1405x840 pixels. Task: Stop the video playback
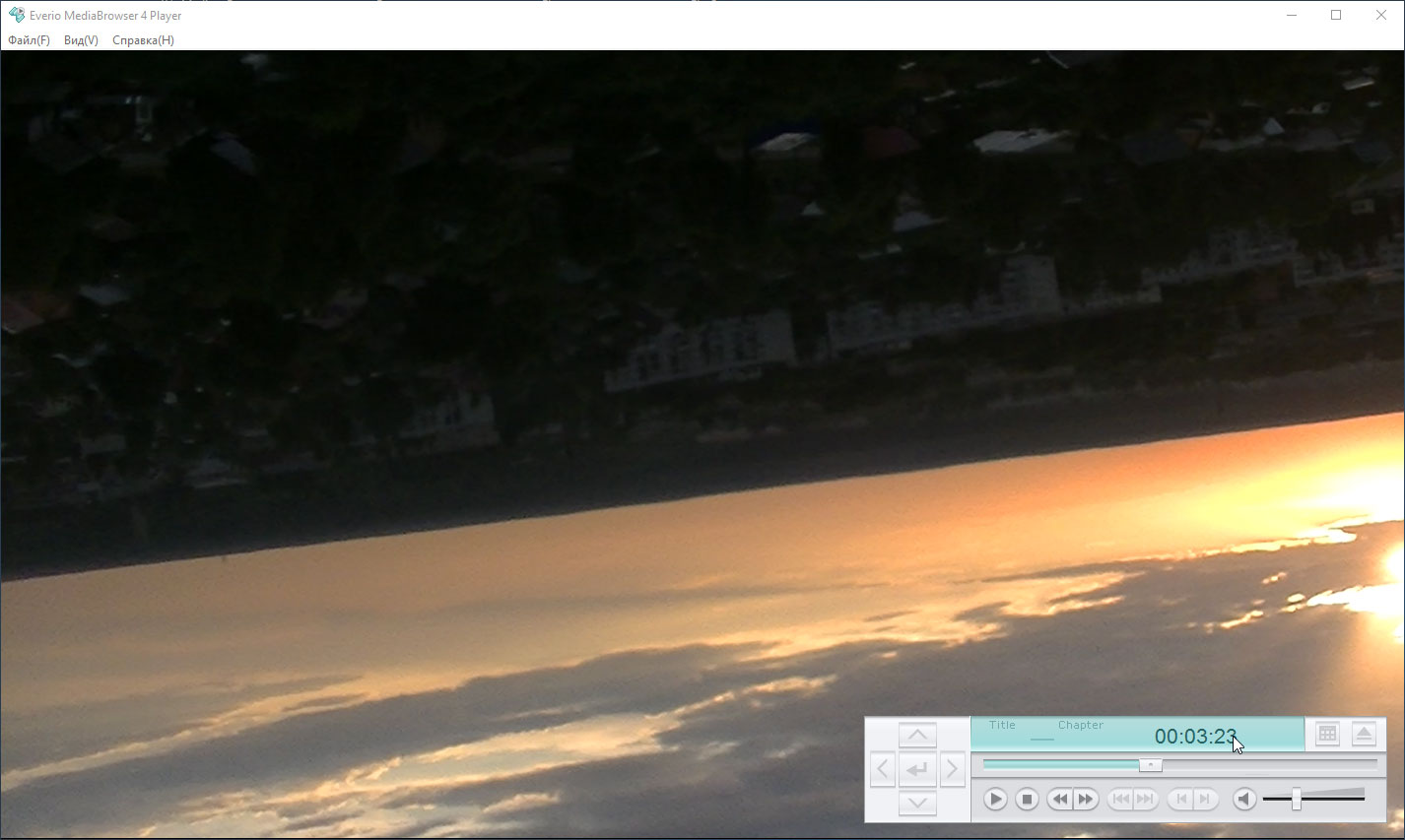point(1027,800)
